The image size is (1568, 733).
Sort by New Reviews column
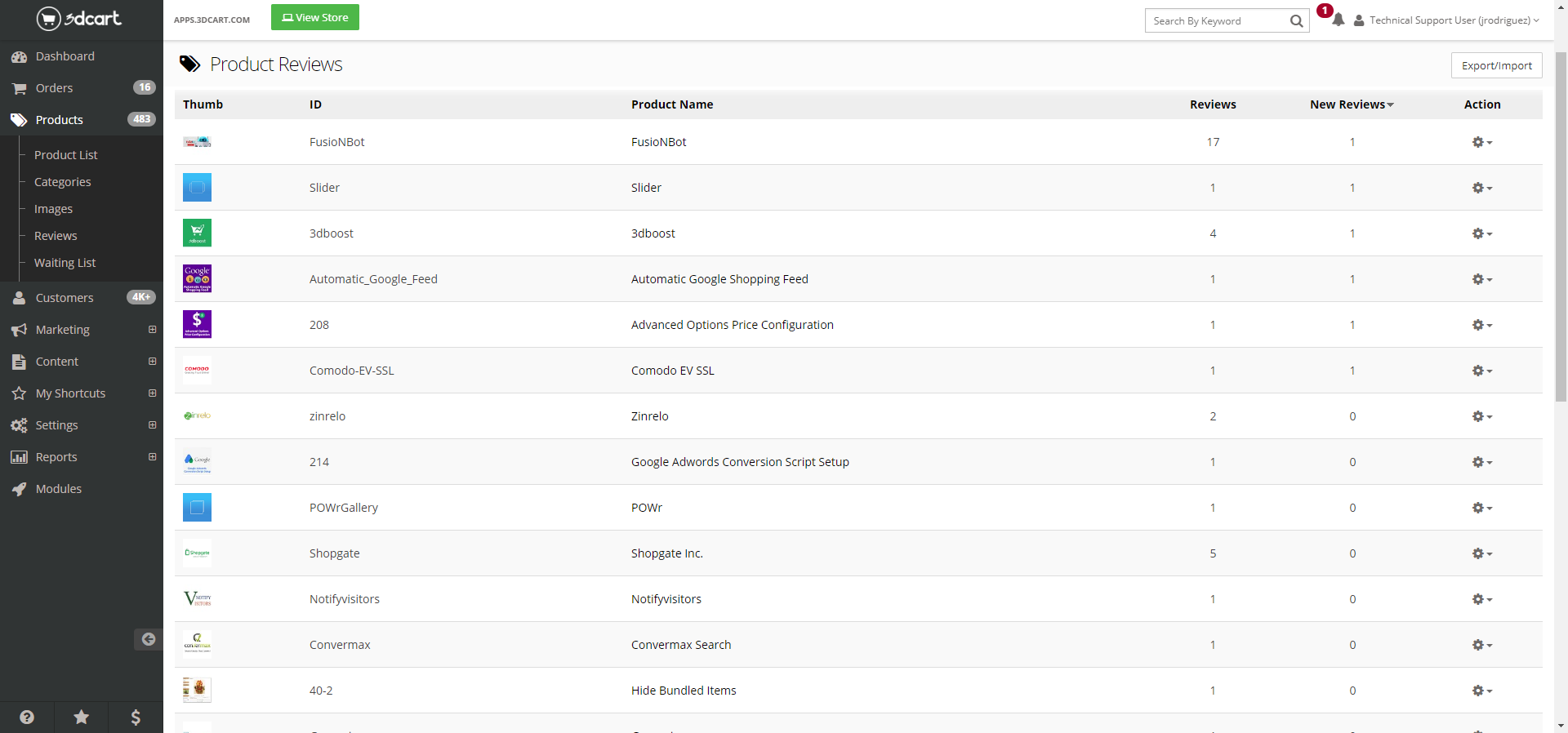pos(1351,104)
